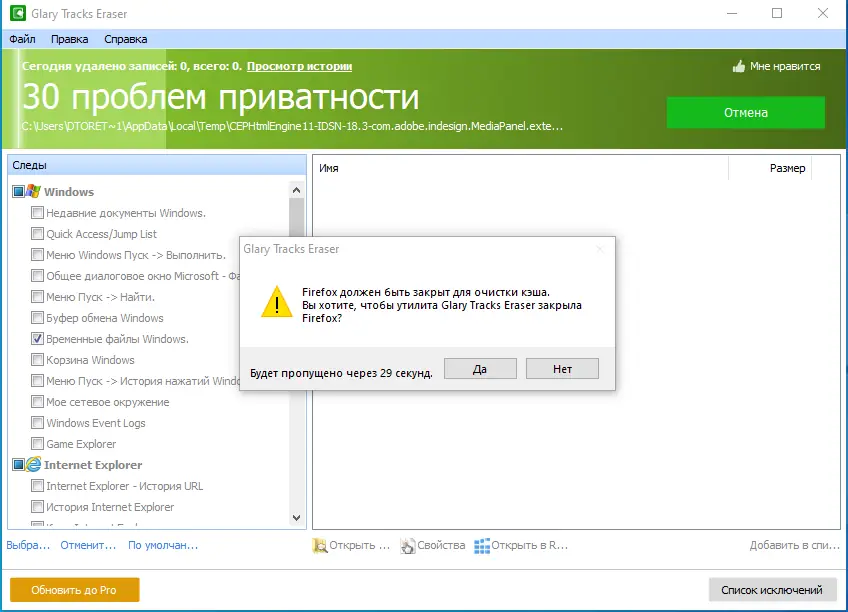Open the Справка menu
The height and width of the screenshot is (612, 848).
(x=125, y=39)
